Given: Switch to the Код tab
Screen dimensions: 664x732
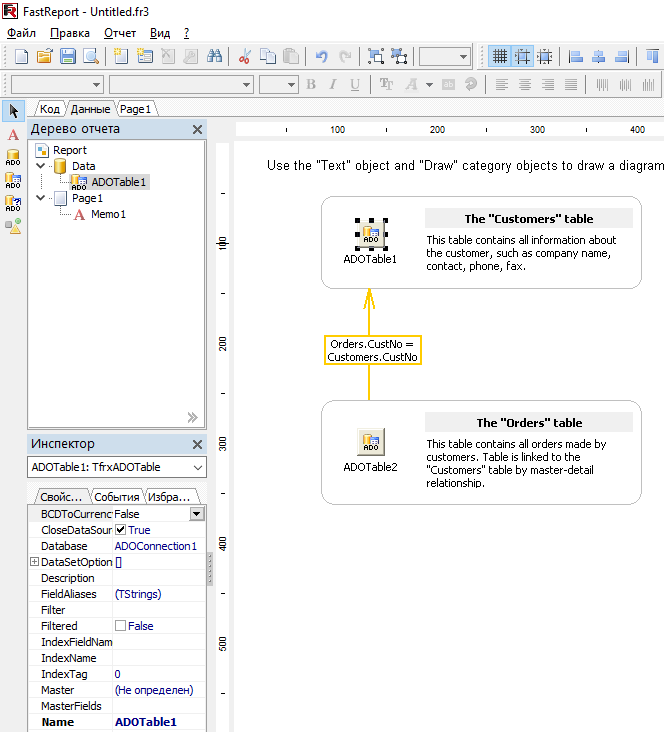Looking at the screenshot, I should point(49,109).
